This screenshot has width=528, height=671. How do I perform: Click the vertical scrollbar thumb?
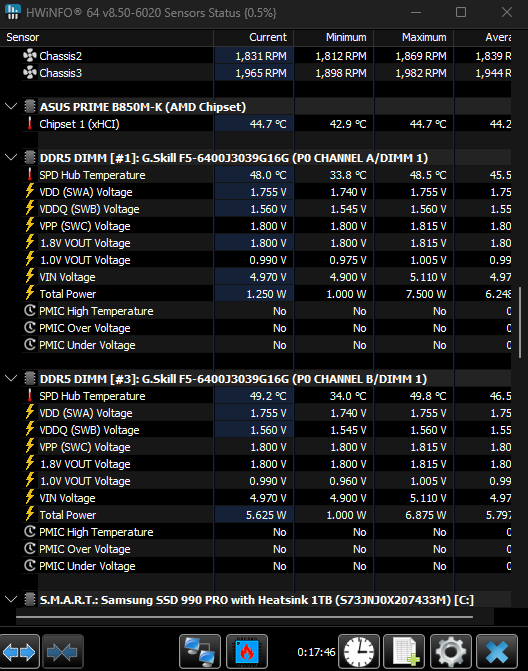(520, 322)
